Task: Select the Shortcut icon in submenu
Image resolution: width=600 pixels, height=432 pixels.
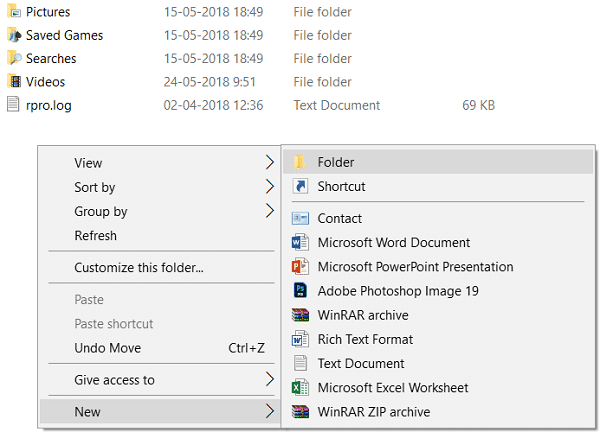Action: pyautogui.click(x=300, y=186)
